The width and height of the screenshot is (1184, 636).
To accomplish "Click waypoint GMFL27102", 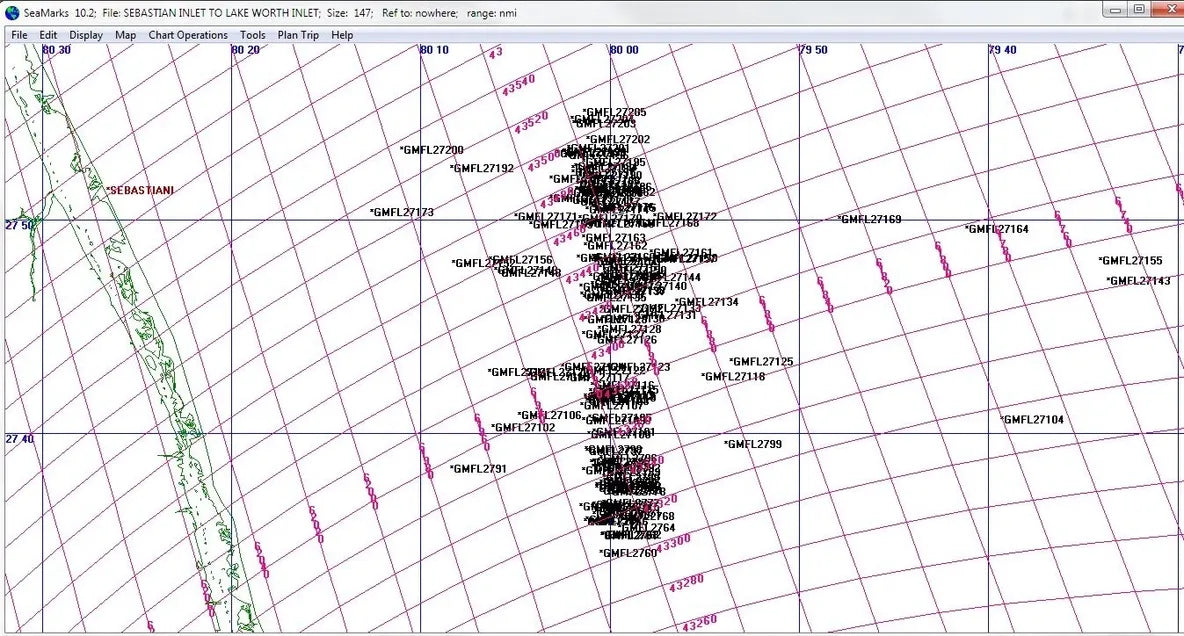I will pyautogui.click(x=523, y=428).
